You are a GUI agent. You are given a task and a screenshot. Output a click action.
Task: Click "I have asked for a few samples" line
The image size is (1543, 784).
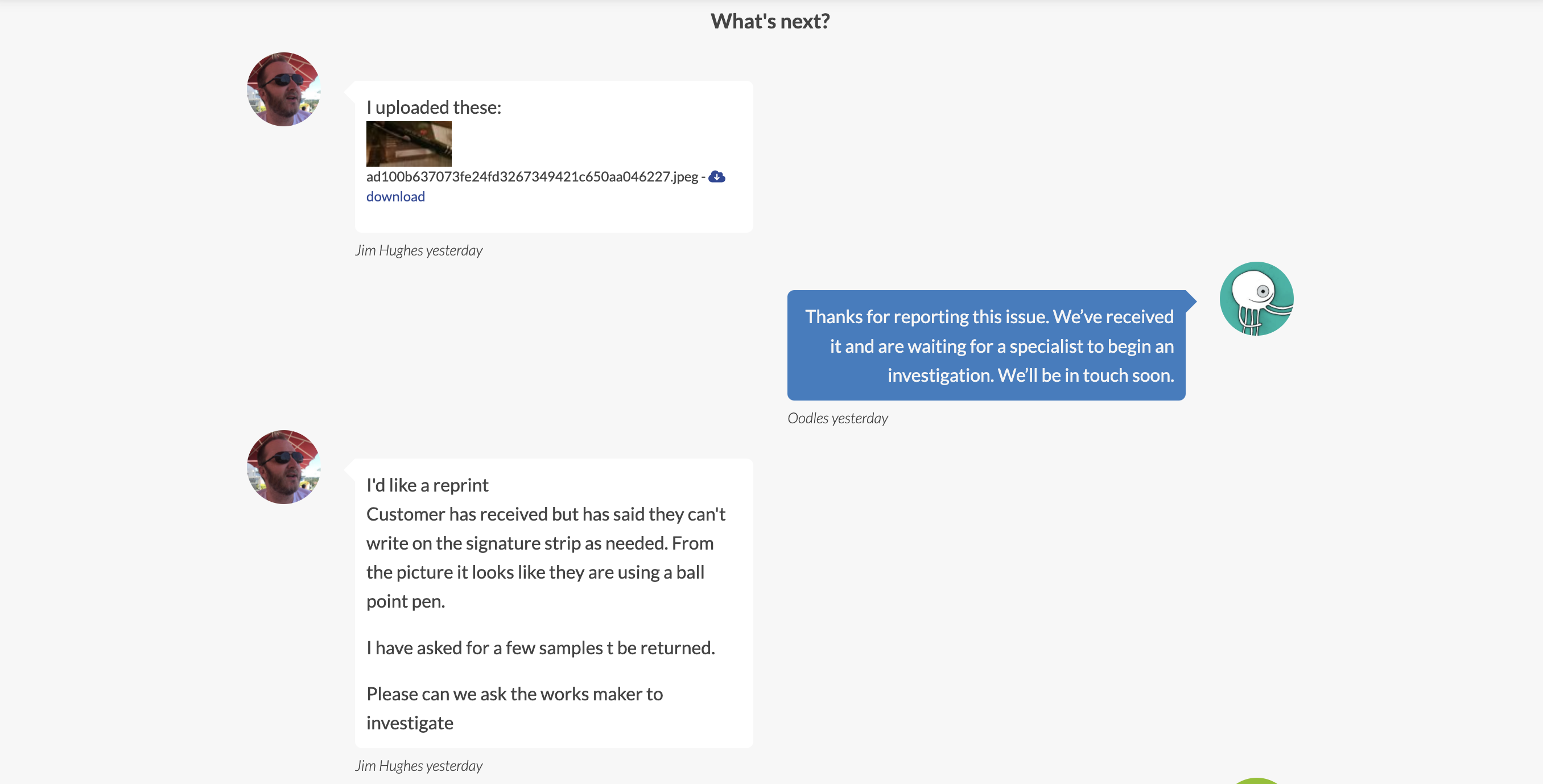click(541, 647)
